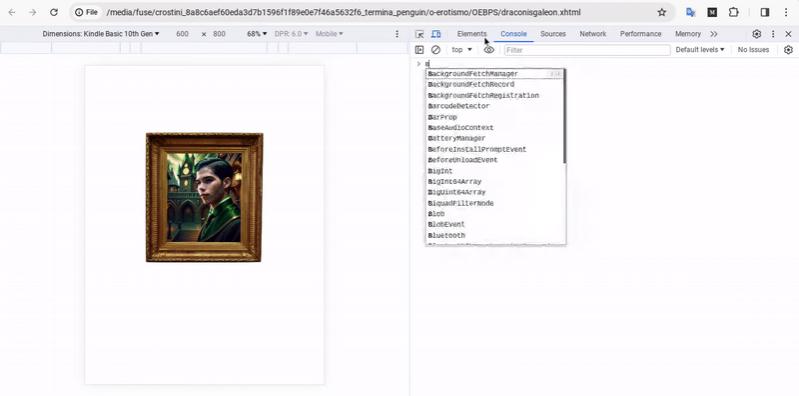This screenshot has height=396, width=799.
Task: Clear the console with the clear icon
Action: pyautogui.click(x=436, y=50)
